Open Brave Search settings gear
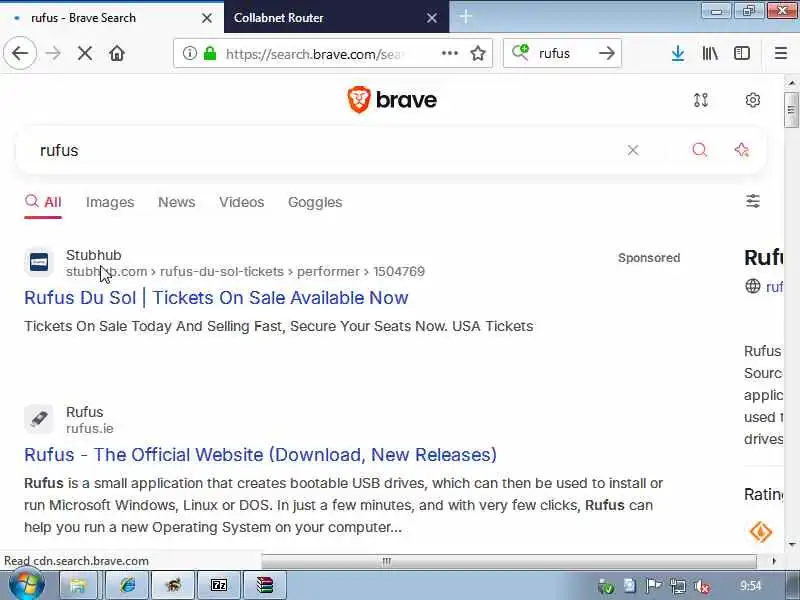Image resolution: width=800 pixels, height=600 pixels. [x=753, y=100]
